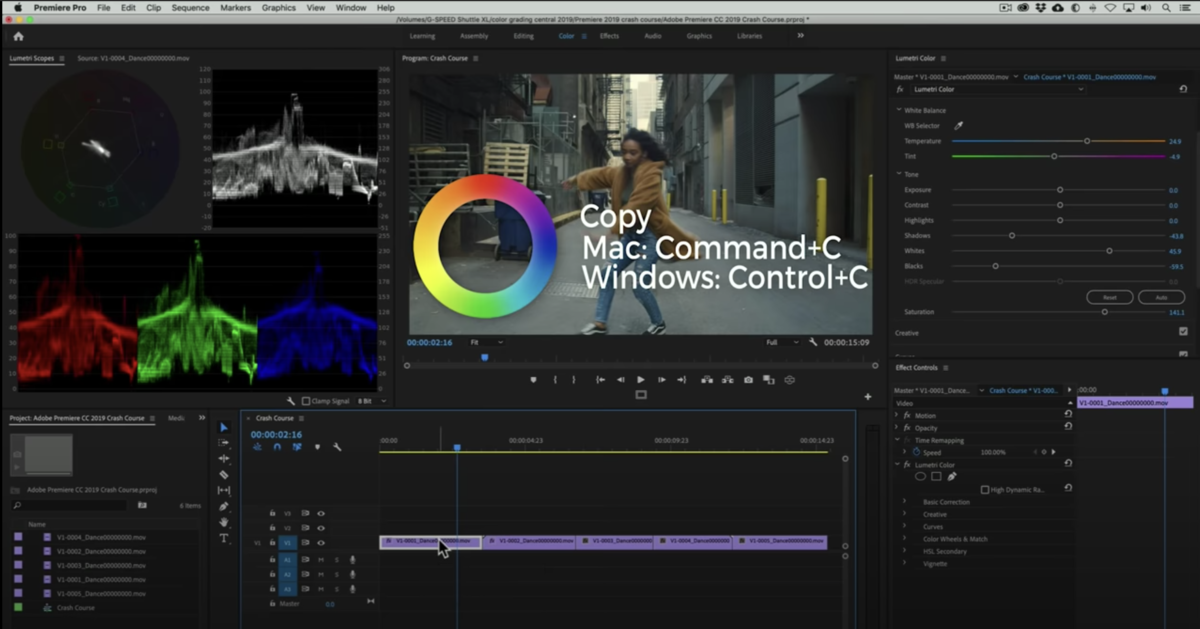The image size is (1200, 629).
Task: Open timeline display settings wrench
Action: point(337,447)
